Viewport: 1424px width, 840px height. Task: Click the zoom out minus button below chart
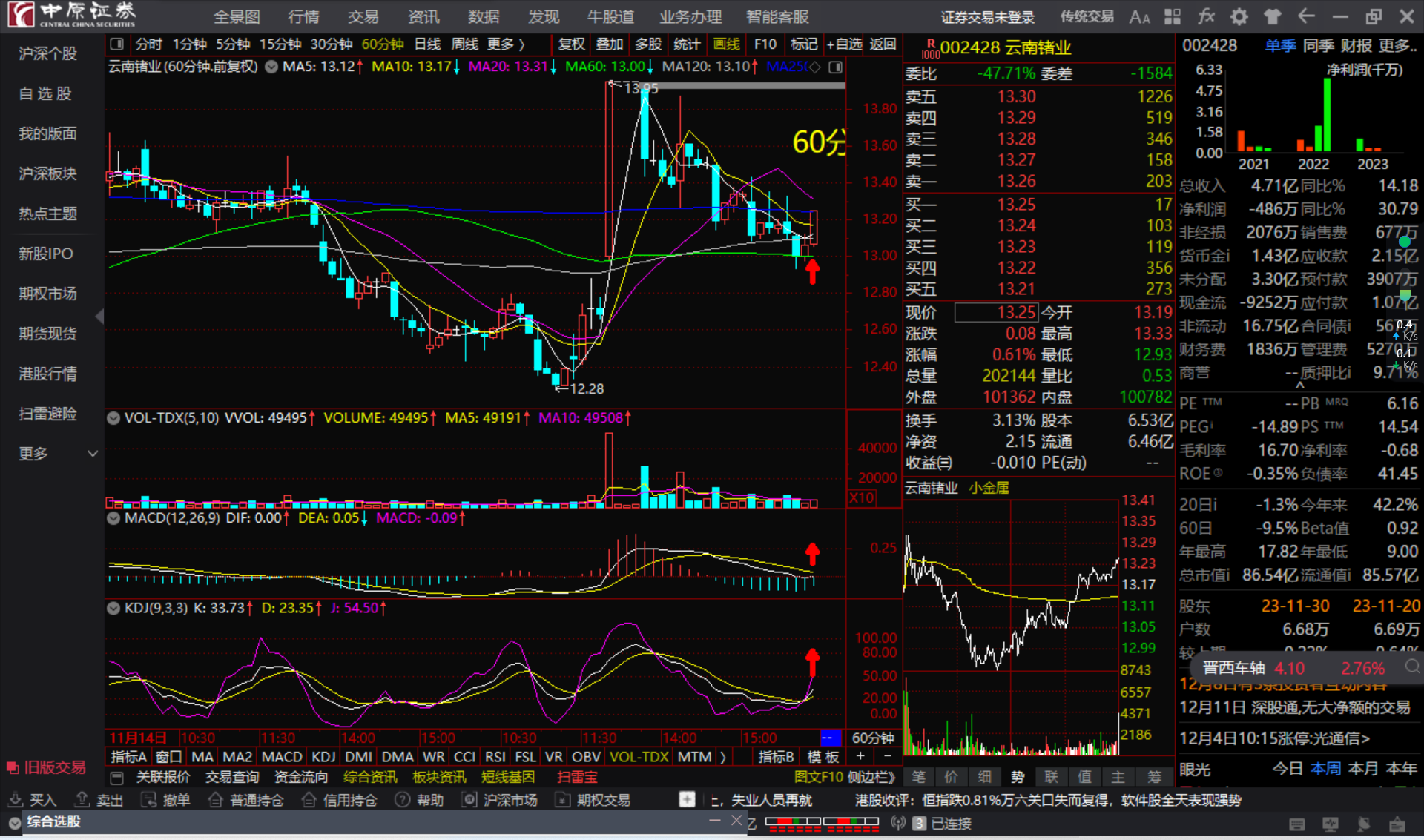pyautogui.click(x=888, y=756)
